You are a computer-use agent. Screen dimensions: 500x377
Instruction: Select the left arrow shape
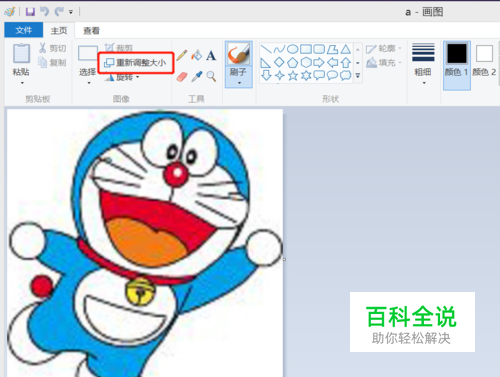(x=332, y=62)
